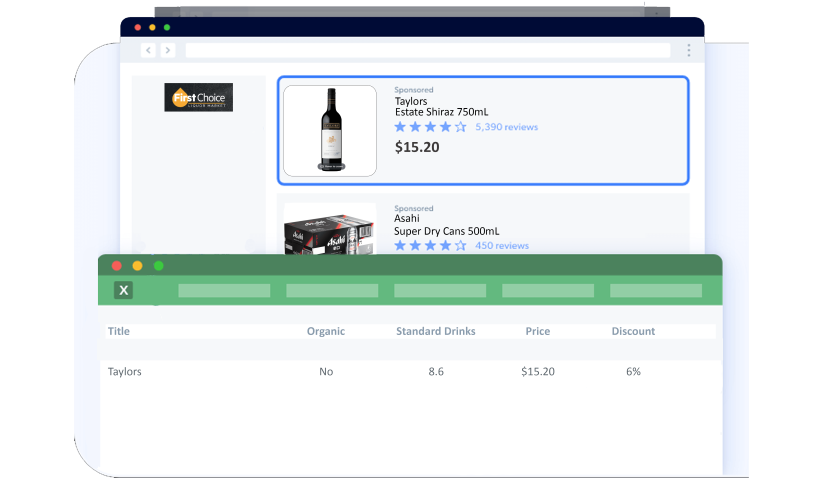Close the spreadsheet window with red button
Image resolution: width=823 pixels, height=480 pixels.
(x=117, y=266)
